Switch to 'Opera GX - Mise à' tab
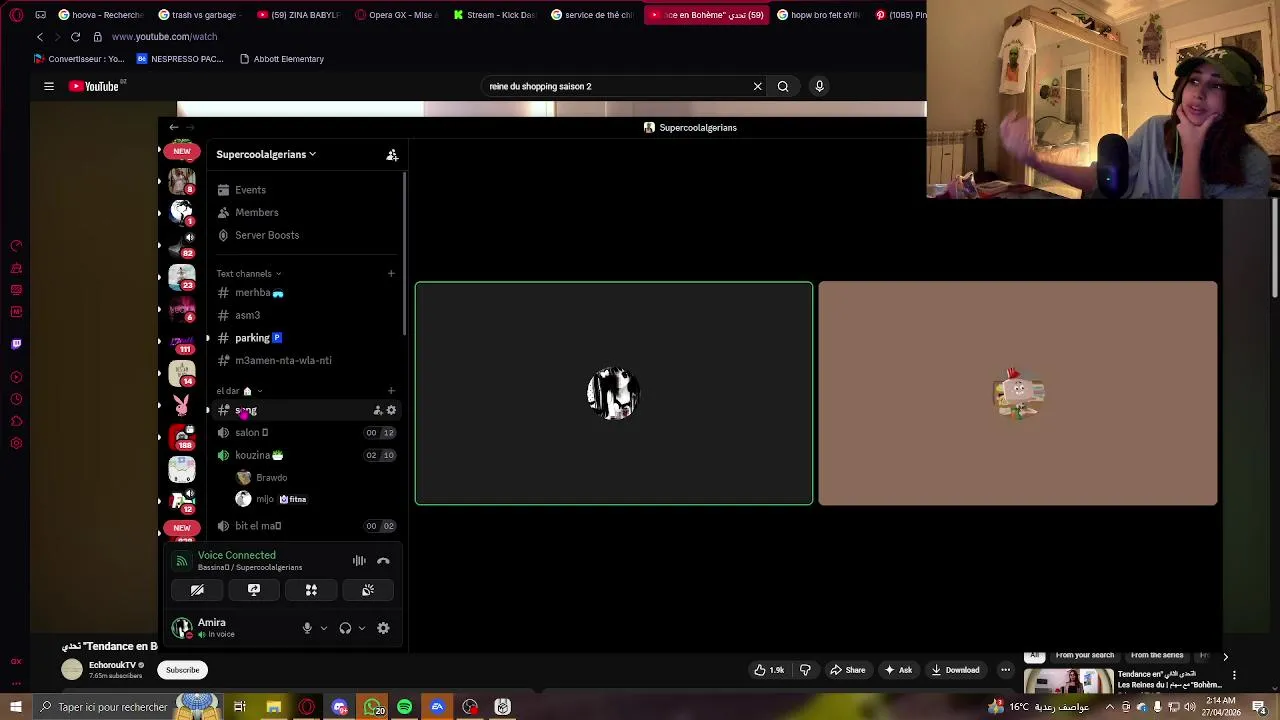Viewport: 1280px width, 720px height. click(397, 15)
